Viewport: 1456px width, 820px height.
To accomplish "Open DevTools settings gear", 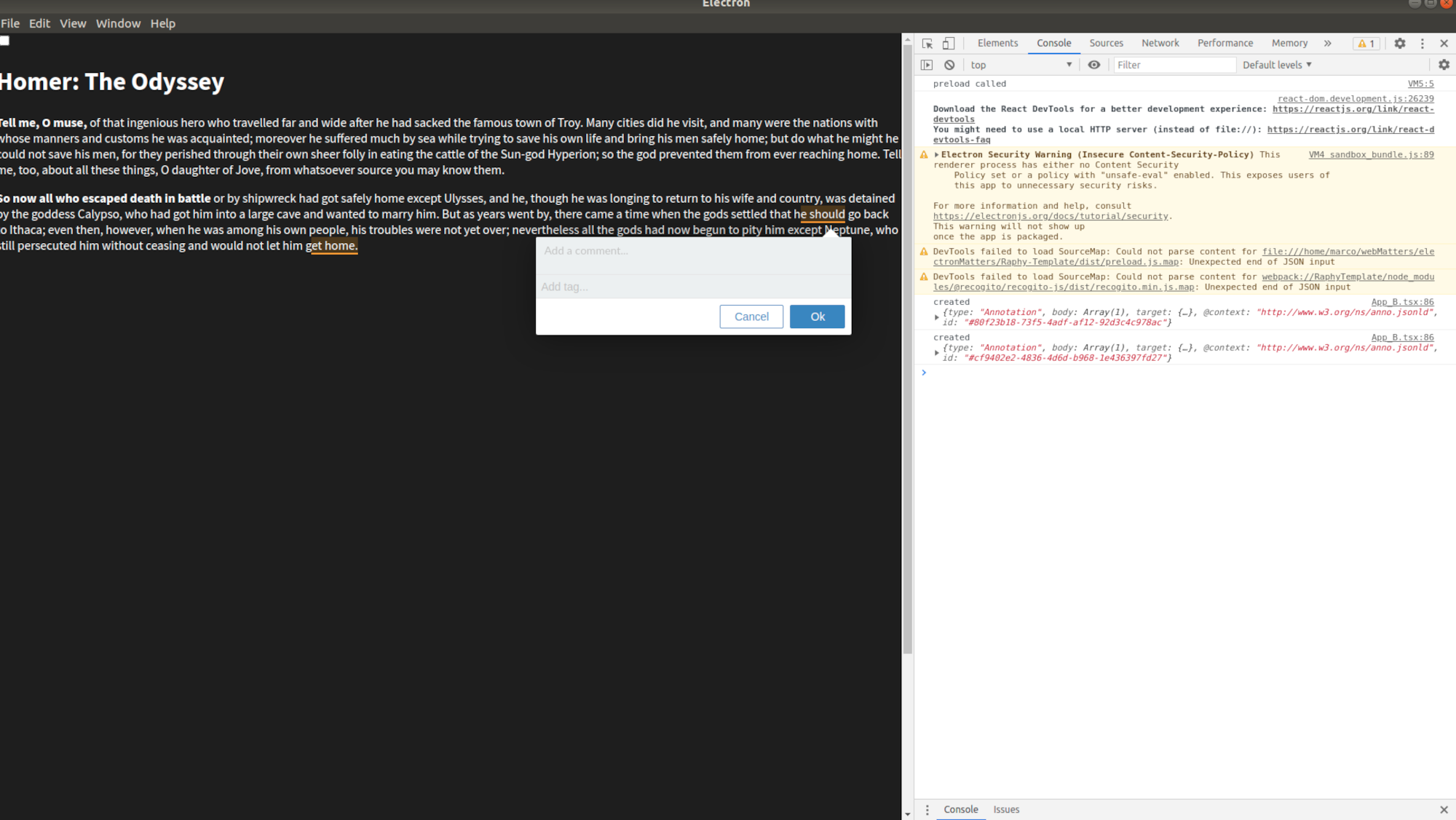I will [x=1399, y=43].
